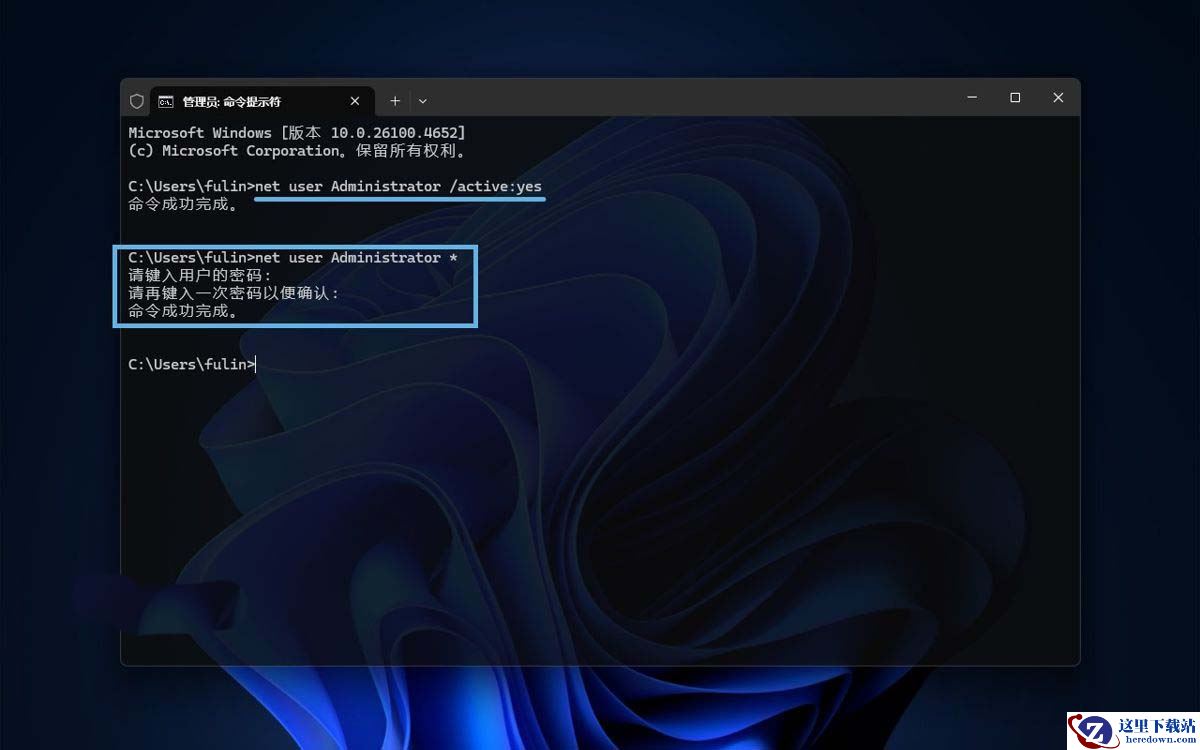Click the 请再键入一次密码以便确认 line
1200x750 pixels.
point(234,293)
